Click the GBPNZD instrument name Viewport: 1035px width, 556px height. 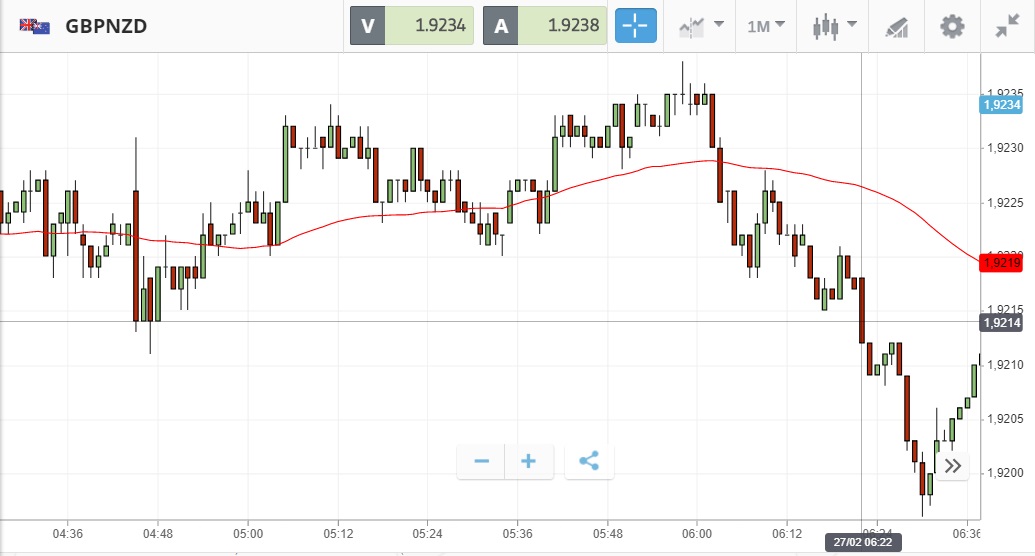pos(106,26)
